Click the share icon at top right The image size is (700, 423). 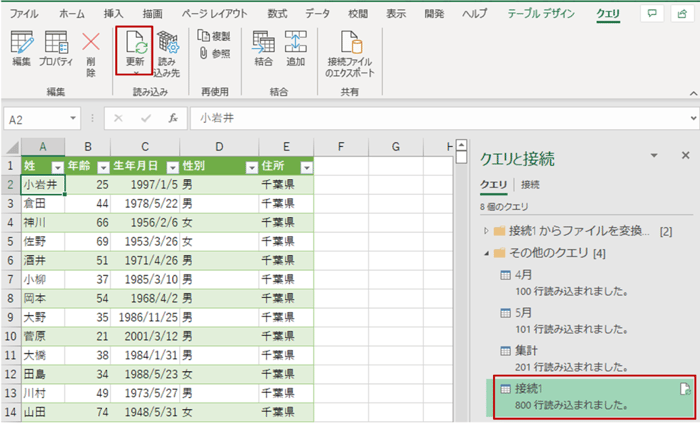[x=682, y=14]
